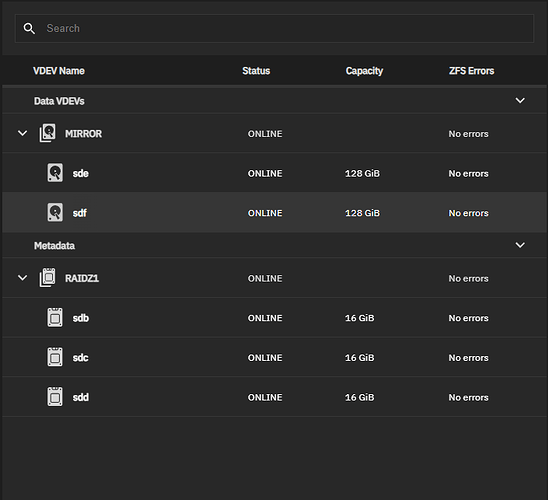Click the MIRROR vdev group icon
Screen dimensions: 548x500
(x=47, y=133)
